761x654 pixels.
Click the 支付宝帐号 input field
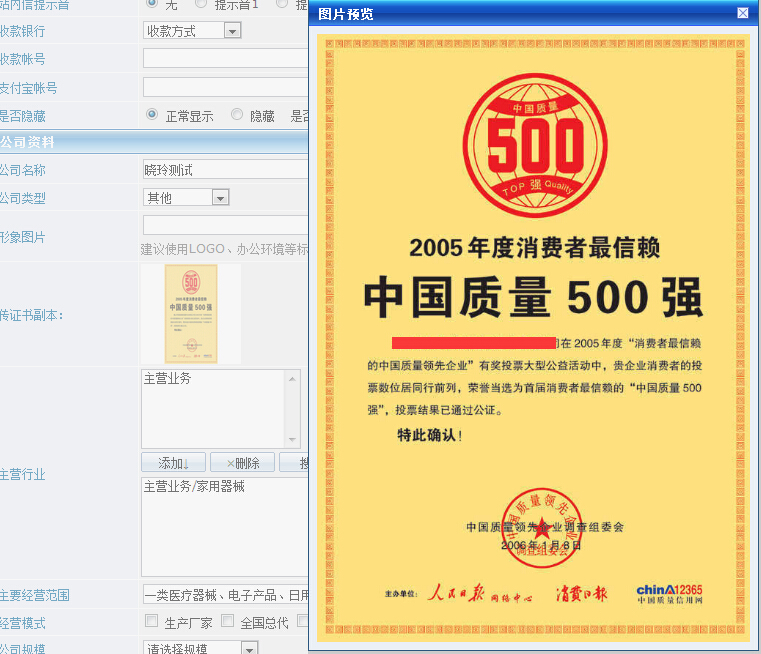tap(225, 87)
